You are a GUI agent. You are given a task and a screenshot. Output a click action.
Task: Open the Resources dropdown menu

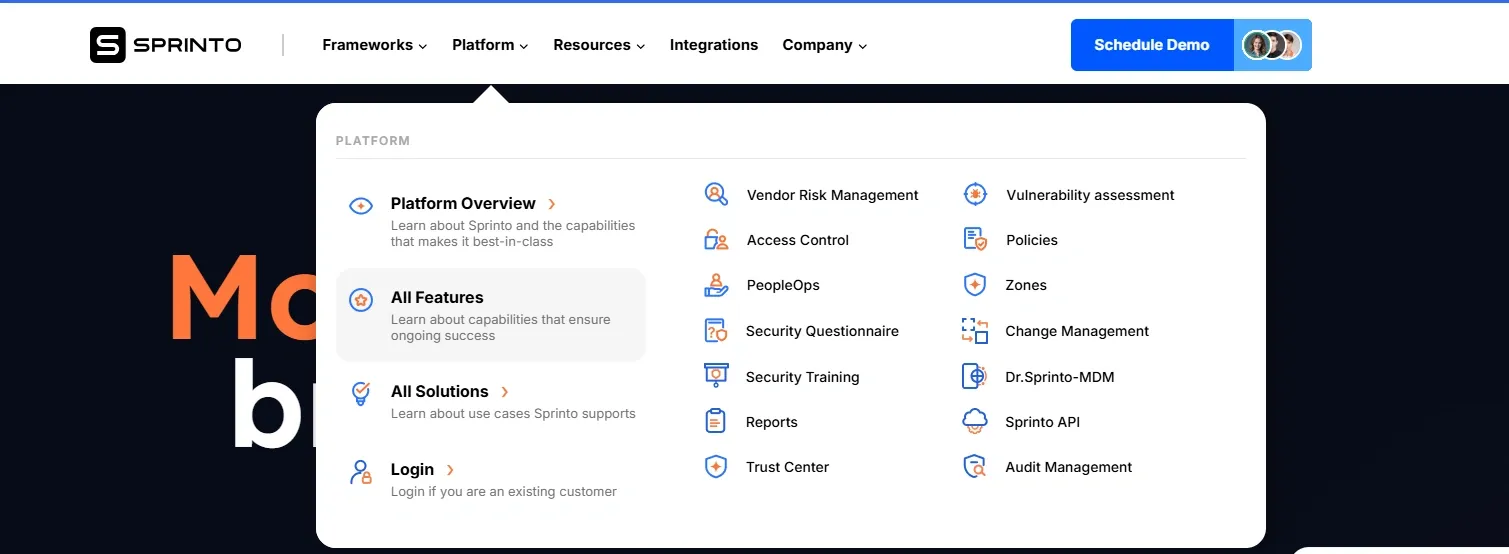pos(598,45)
